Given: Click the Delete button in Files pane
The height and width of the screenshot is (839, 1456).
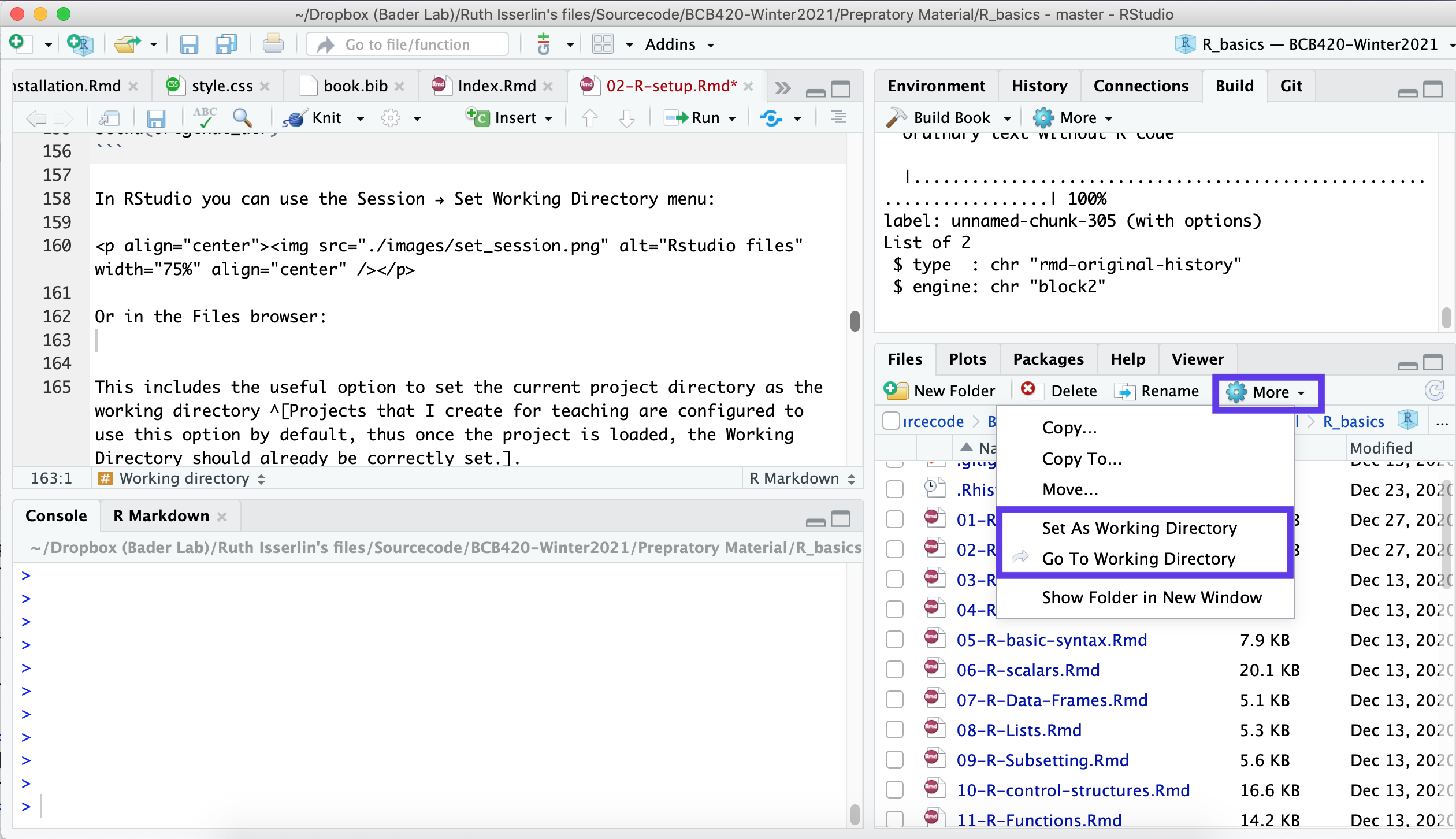Looking at the screenshot, I should (x=1060, y=391).
